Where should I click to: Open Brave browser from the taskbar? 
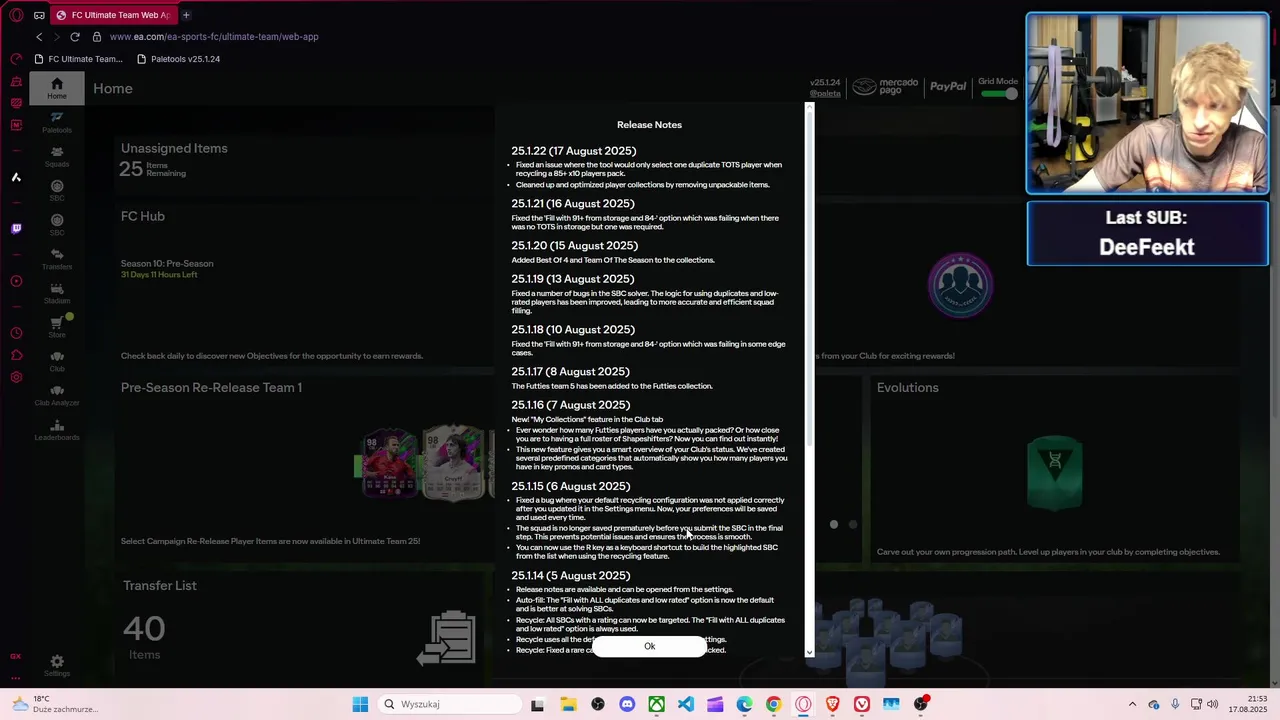pos(833,704)
